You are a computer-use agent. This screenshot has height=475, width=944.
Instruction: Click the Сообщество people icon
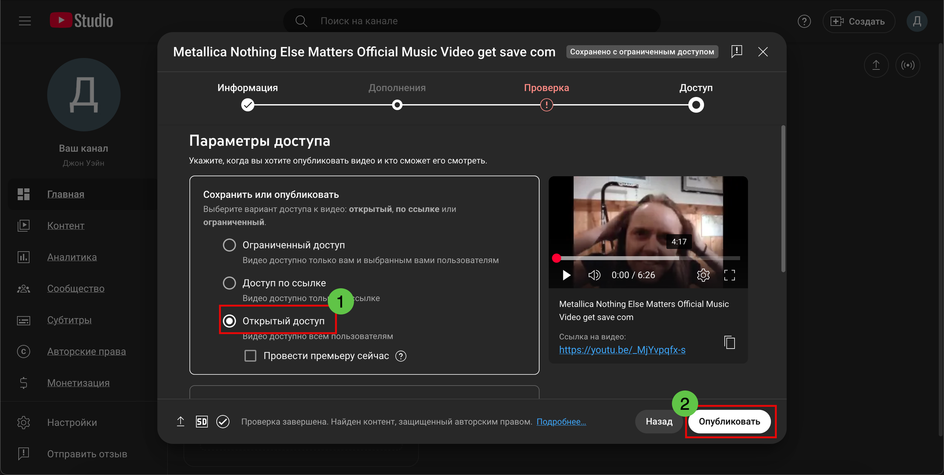coord(23,288)
